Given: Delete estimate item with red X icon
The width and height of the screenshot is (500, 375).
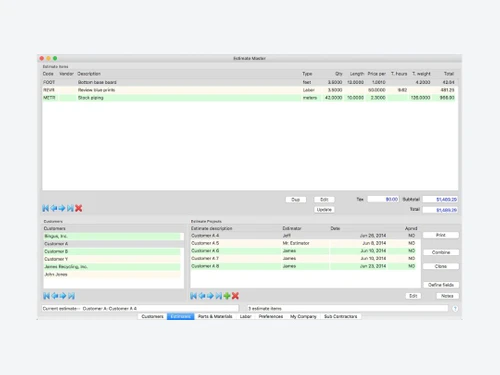Looking at the screenshot, I should (79, 208).
